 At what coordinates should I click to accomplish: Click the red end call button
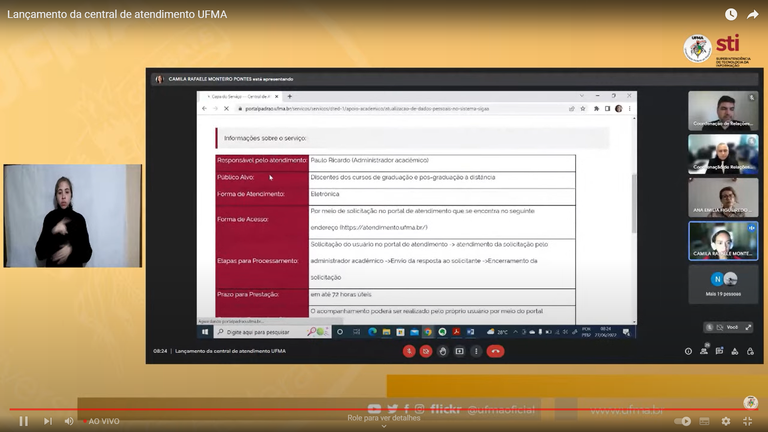495,351
